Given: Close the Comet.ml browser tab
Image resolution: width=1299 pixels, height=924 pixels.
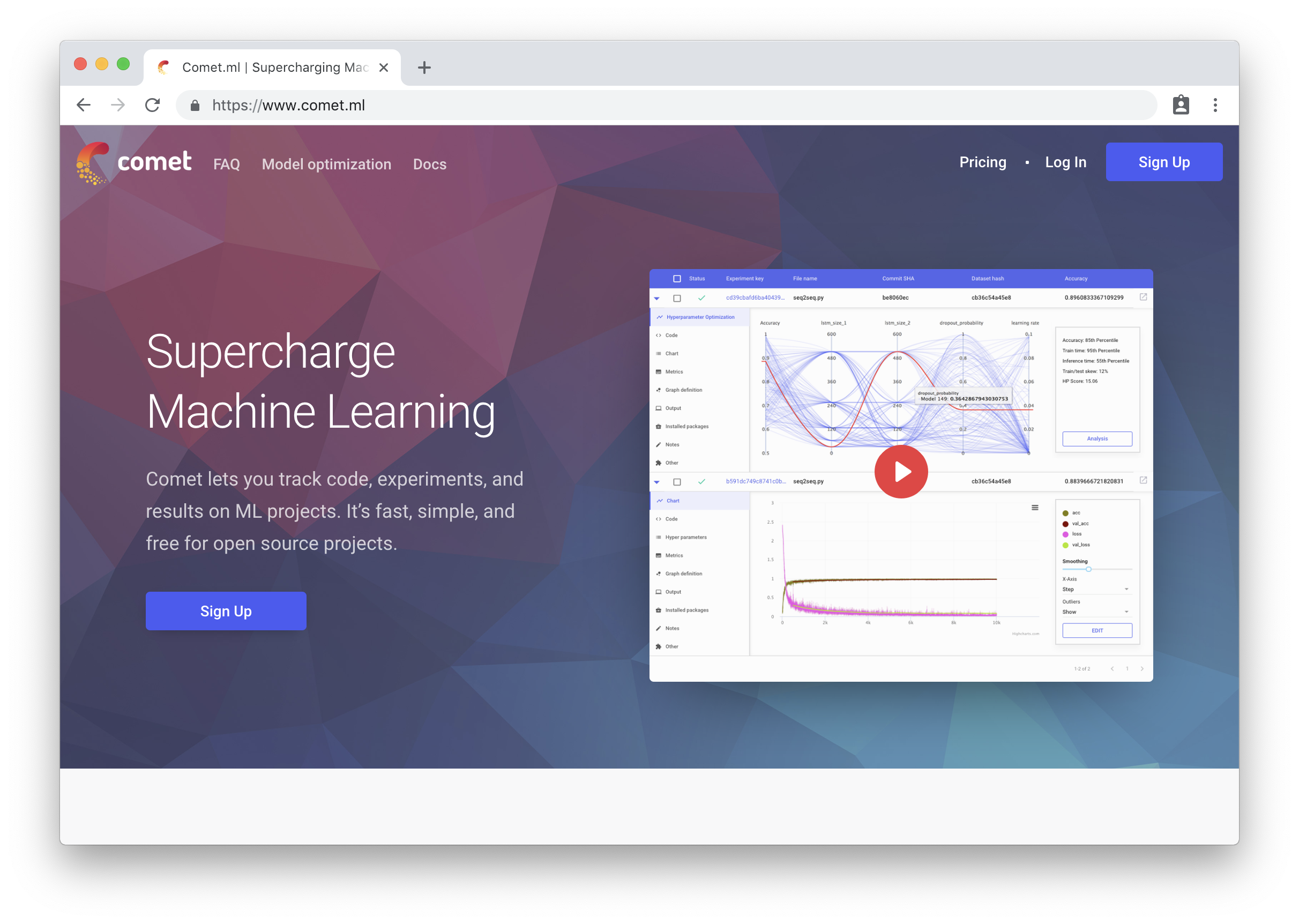Looking at the screenshot, I should [x=384, y=68].
